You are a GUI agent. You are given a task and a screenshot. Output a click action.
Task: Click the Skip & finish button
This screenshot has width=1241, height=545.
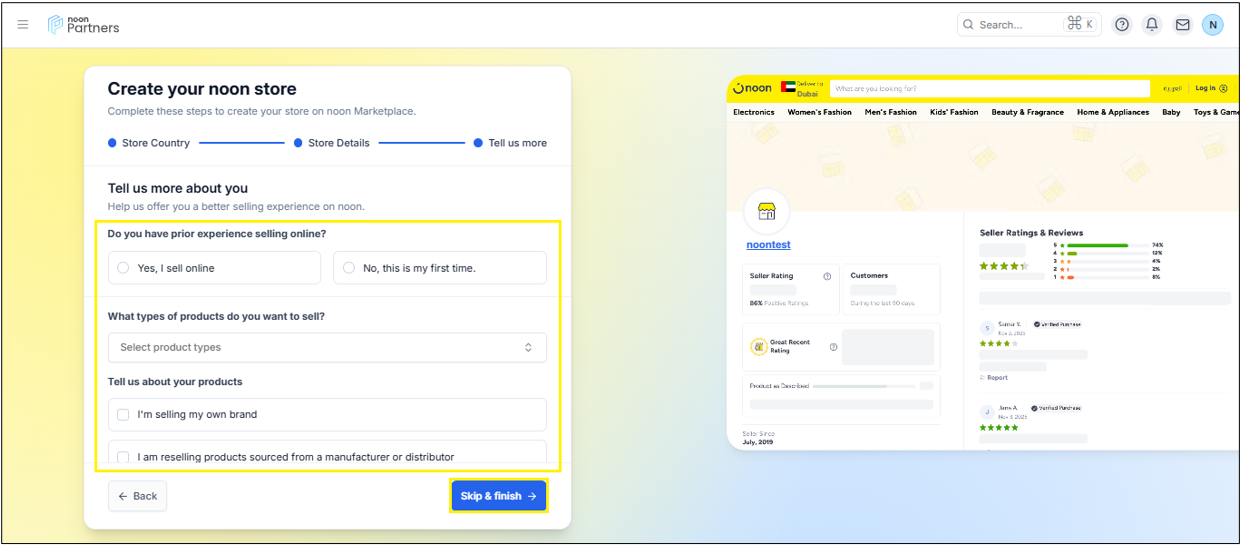(x=498, y=496)
